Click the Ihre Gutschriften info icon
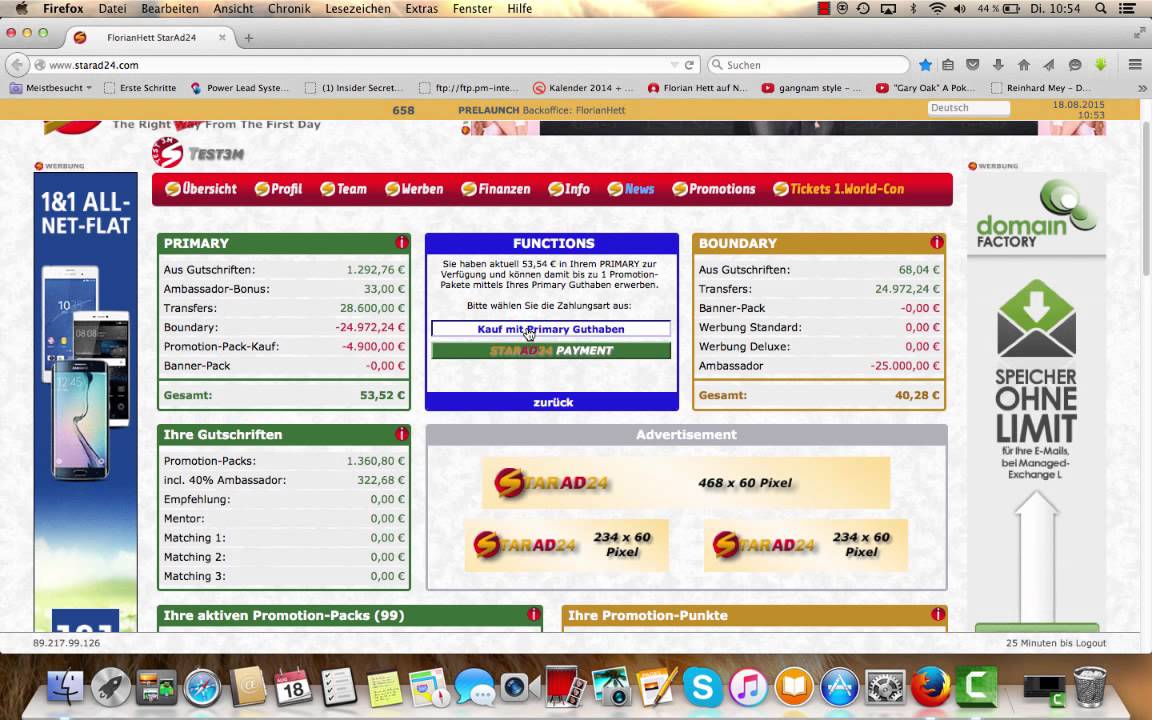1152x720 pixels. coord(401,433)
